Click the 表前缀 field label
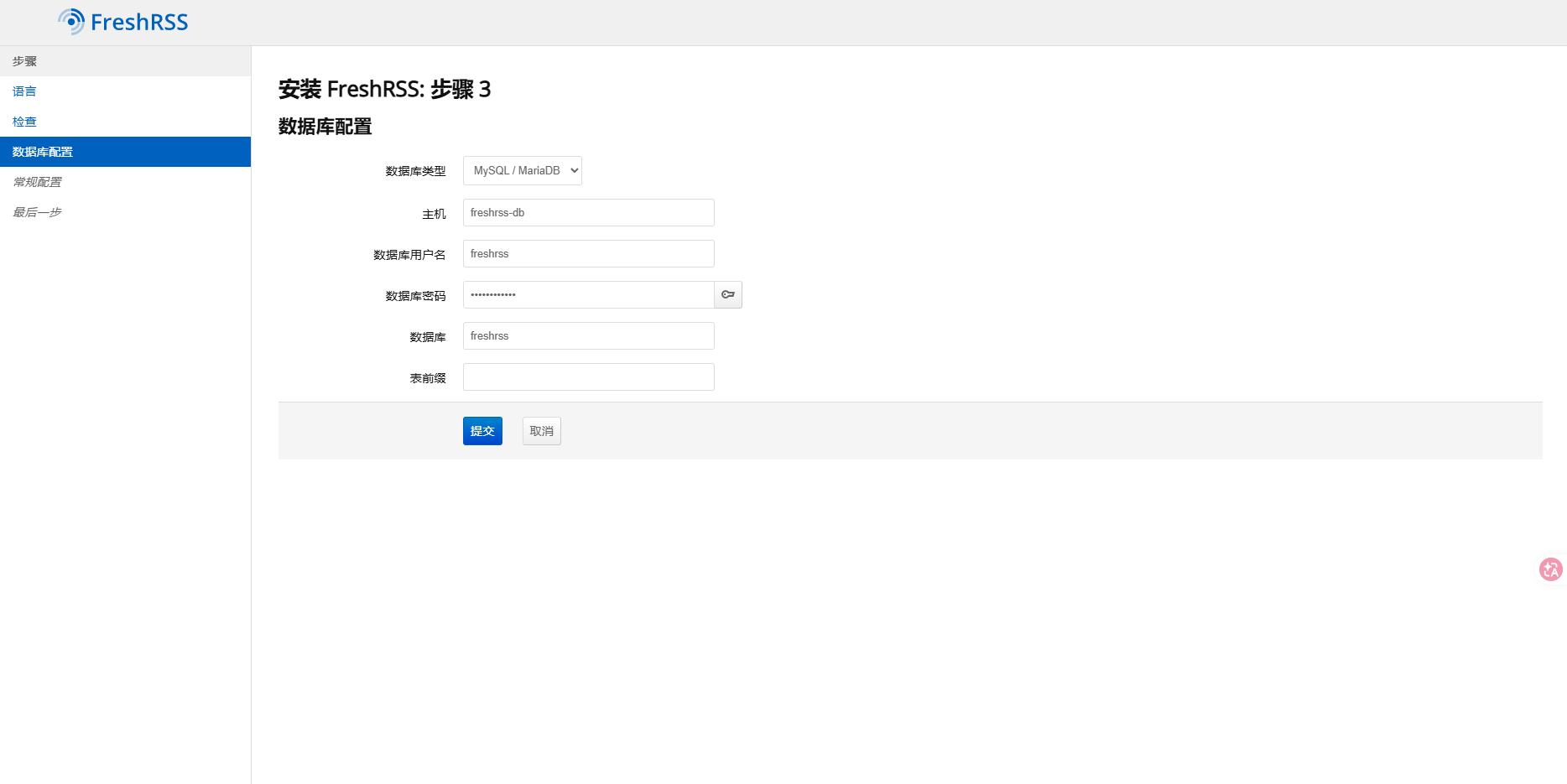The width and height of the screenshot is (1567, 784). [427, 378]
